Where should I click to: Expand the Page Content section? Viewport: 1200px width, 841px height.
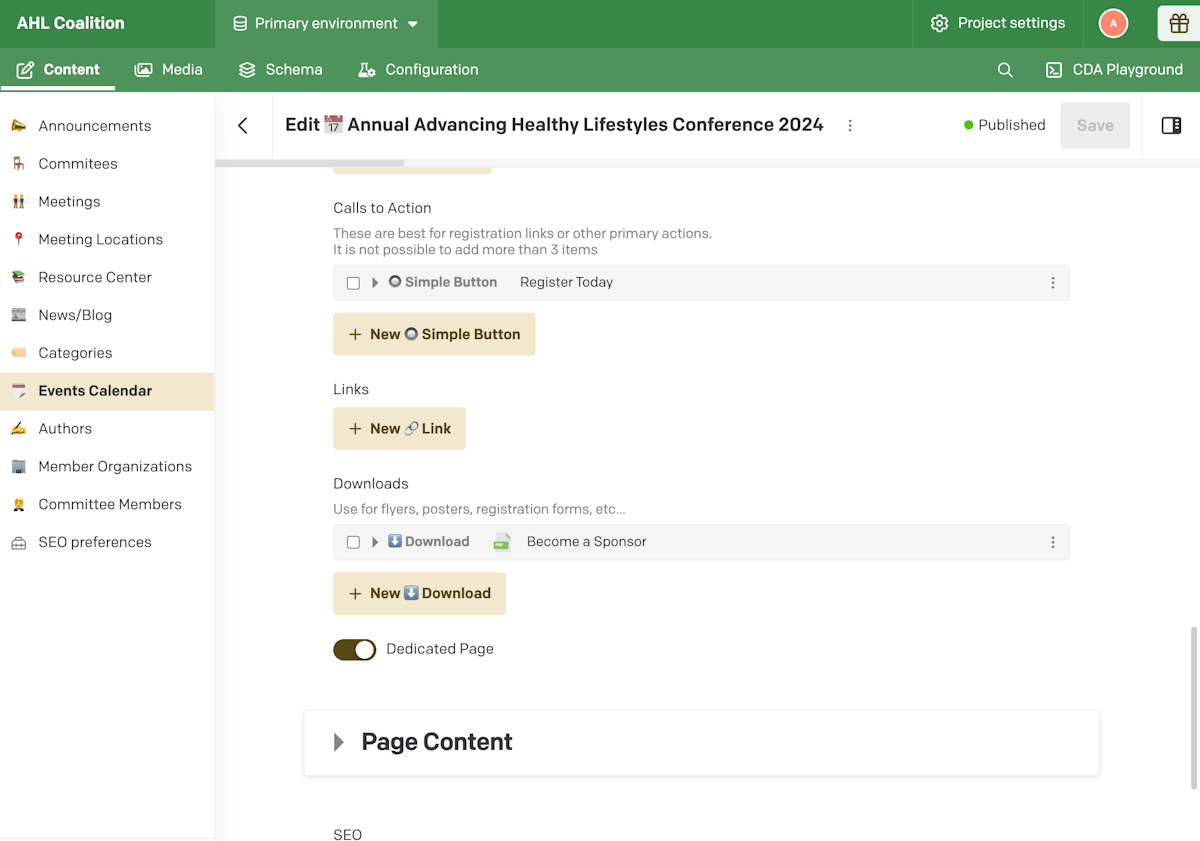coord(339,742)
